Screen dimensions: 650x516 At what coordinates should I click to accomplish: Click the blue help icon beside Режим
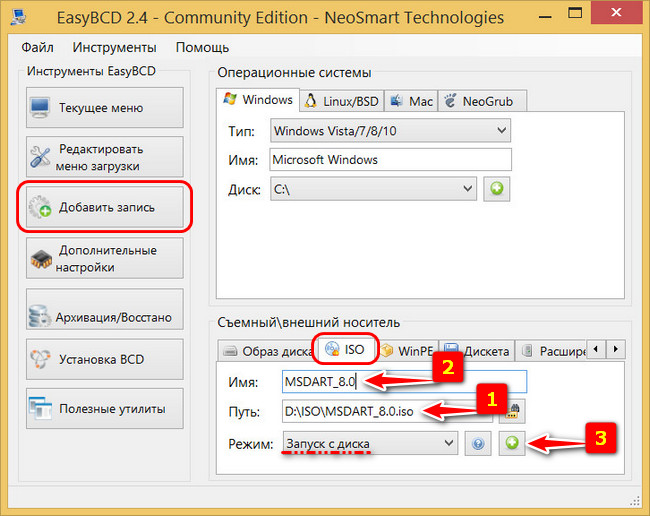click(478, 443)
